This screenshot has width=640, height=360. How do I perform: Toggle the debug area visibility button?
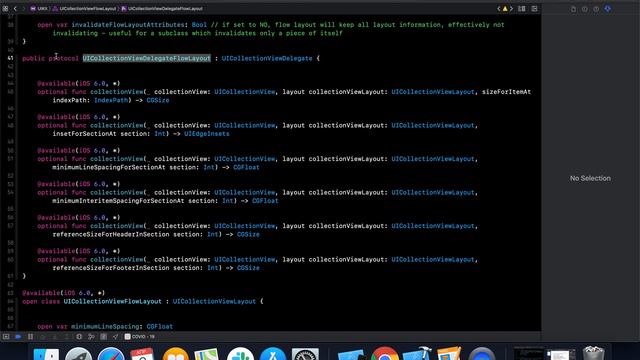6,337
